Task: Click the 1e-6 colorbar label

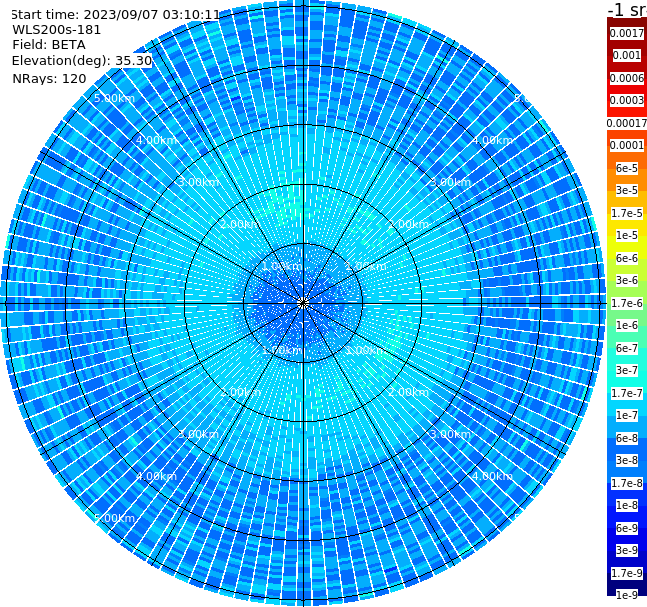Action: click(627, 325)
